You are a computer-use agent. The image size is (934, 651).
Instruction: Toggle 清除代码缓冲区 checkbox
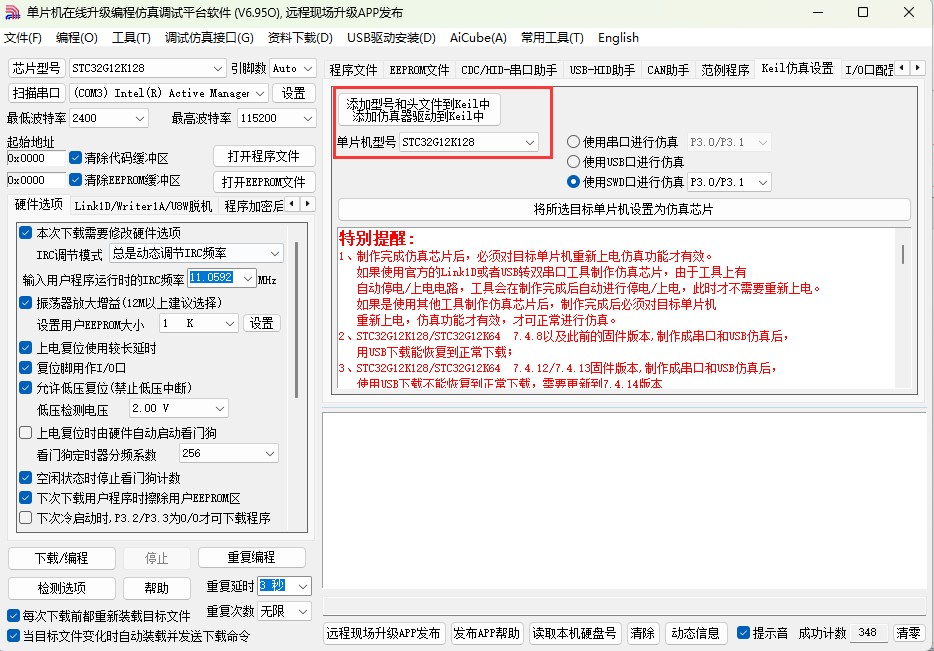(x=75, y=158)
